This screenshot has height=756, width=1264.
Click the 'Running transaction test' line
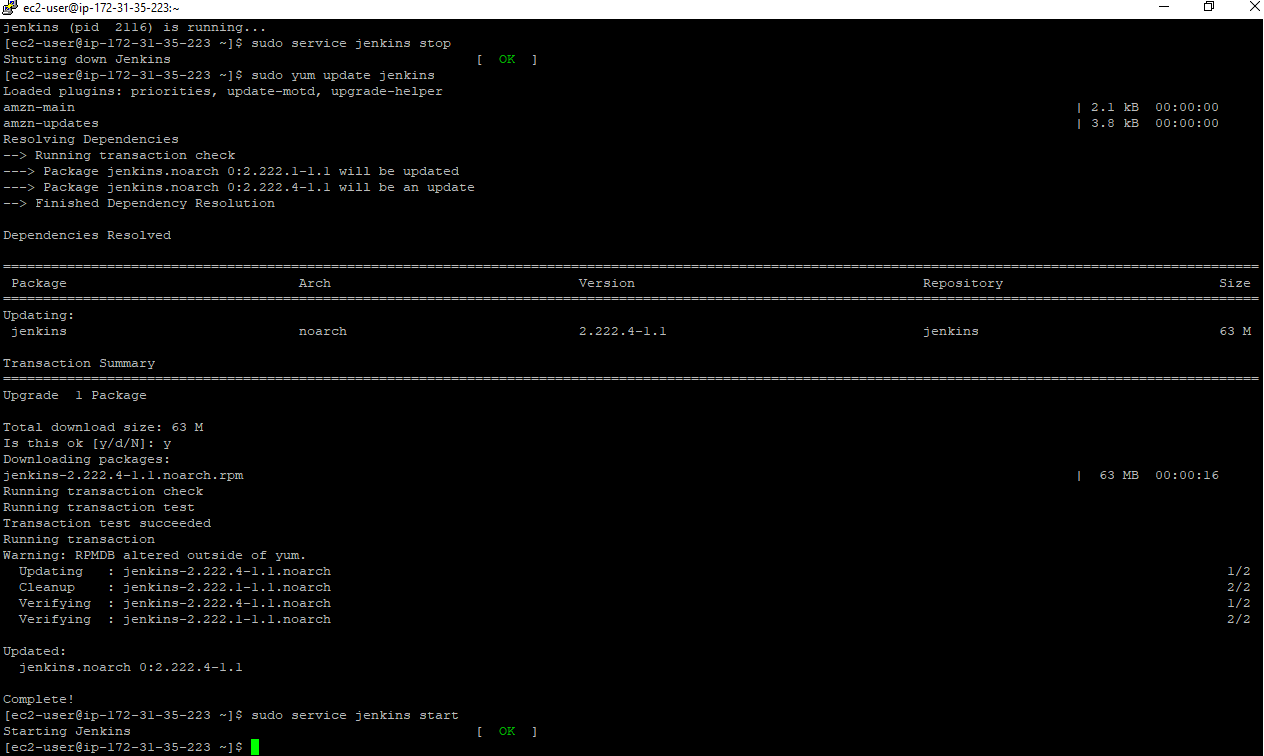tap(99, 508)
